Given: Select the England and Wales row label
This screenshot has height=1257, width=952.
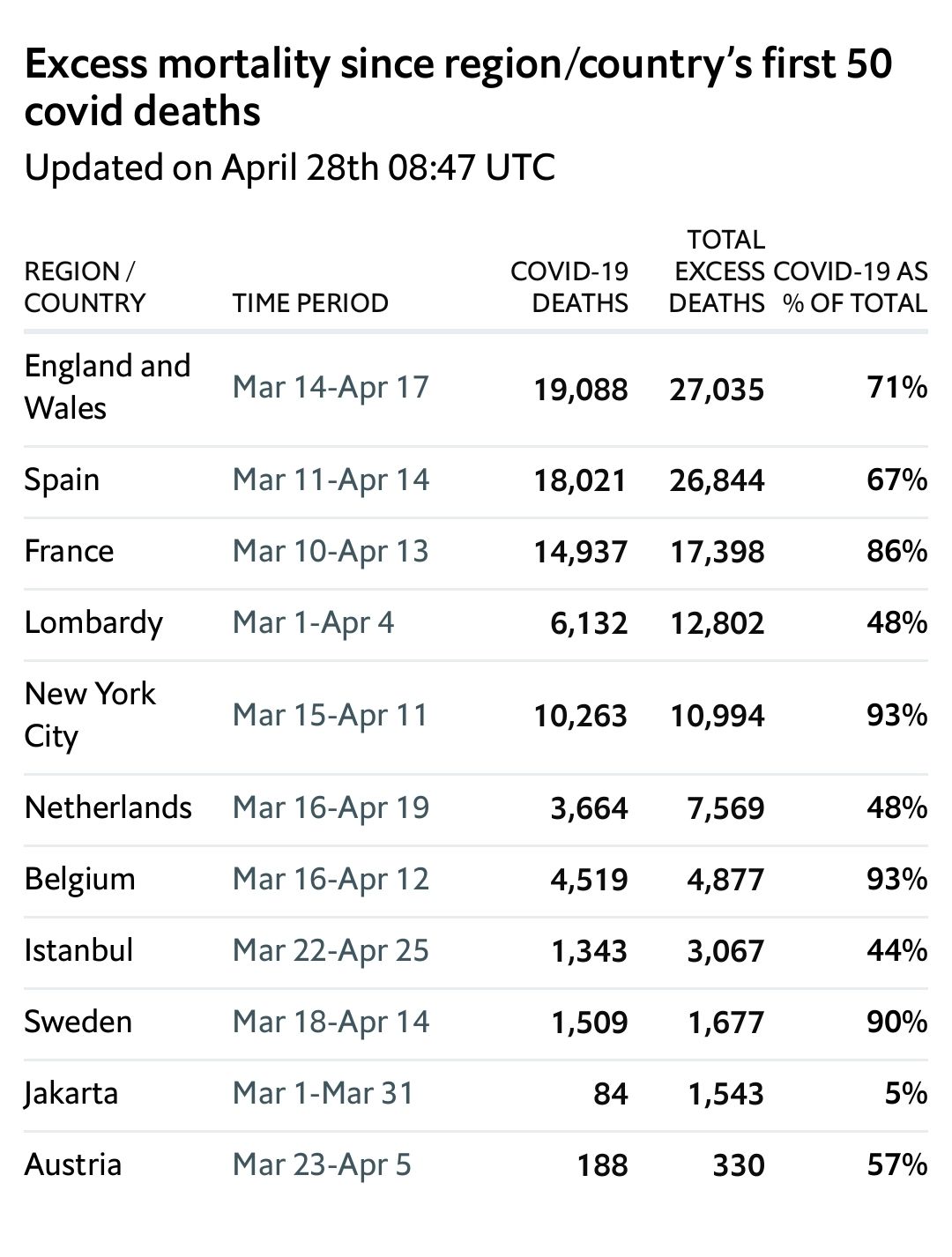Looking at the screenshot, I should pyautogui.click(x=107, y=387).
